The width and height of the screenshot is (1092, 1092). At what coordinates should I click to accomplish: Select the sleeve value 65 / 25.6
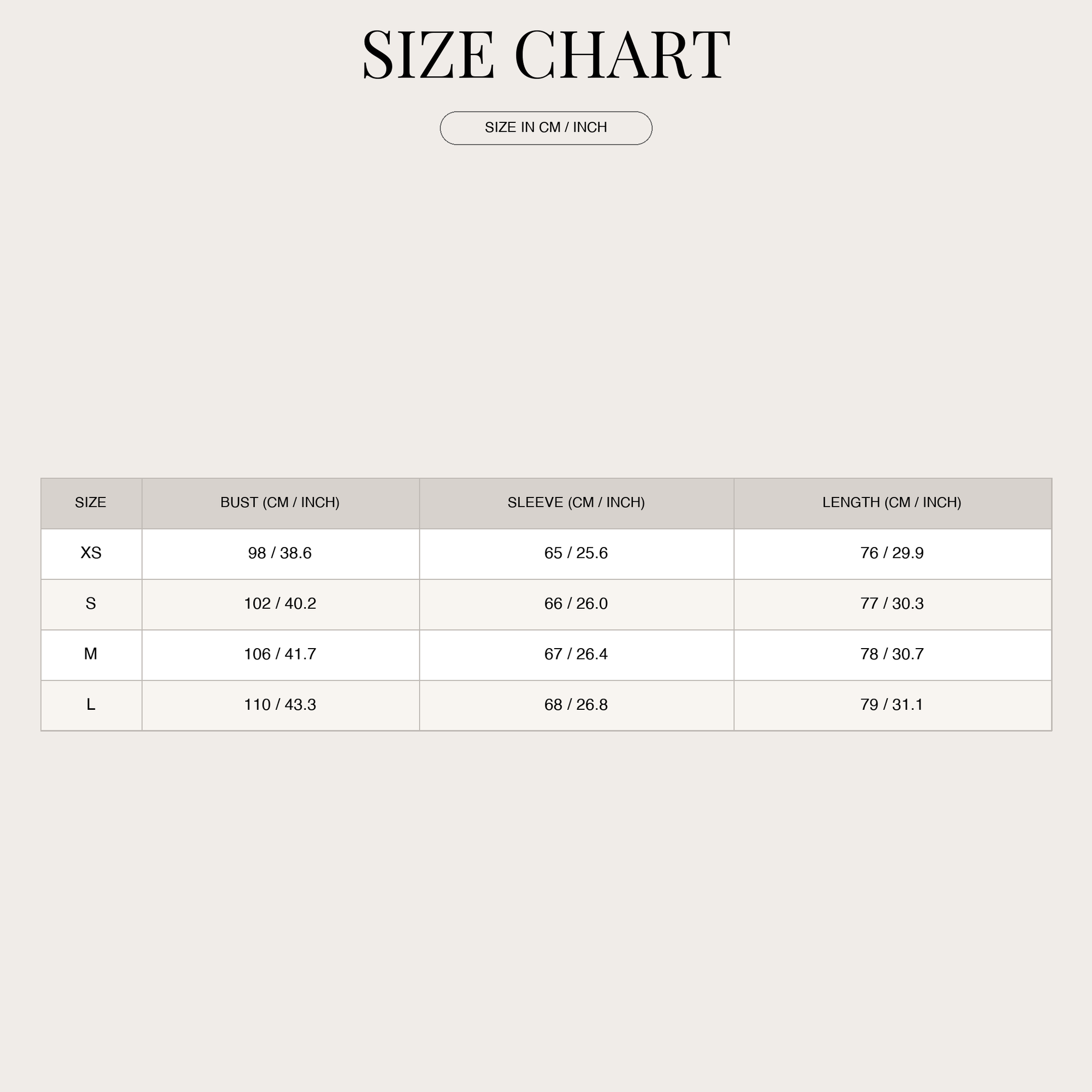(x=576, y=553)
